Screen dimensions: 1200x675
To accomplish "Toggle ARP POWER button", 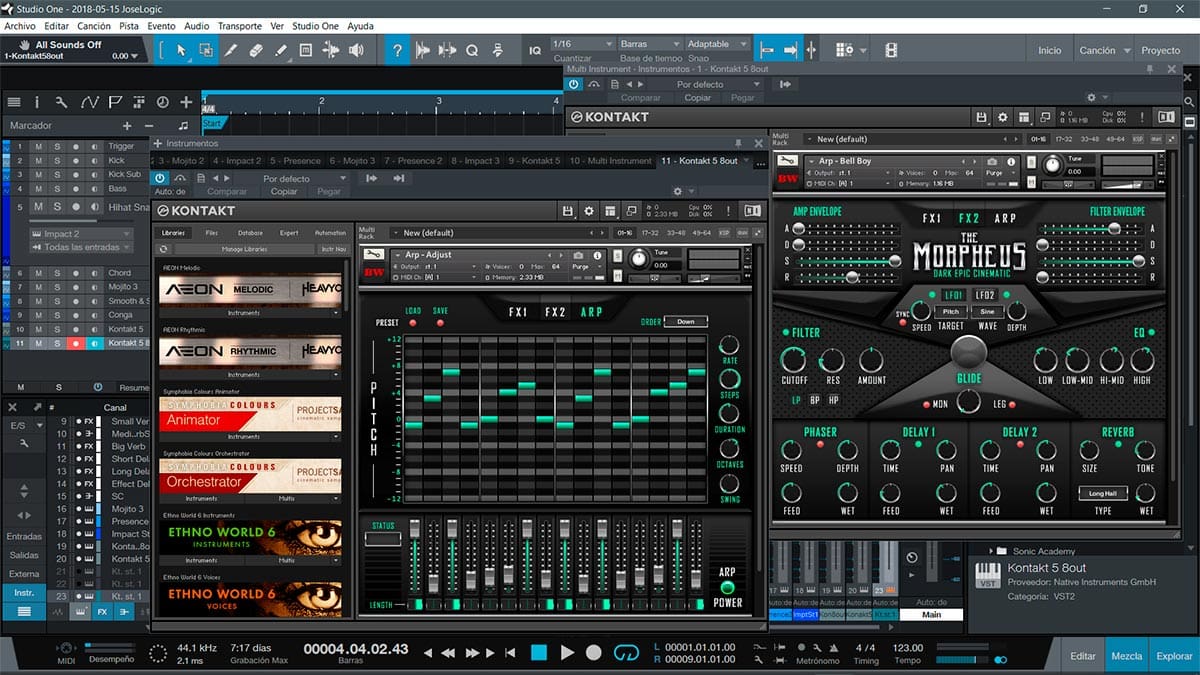I will click(727, 588).
